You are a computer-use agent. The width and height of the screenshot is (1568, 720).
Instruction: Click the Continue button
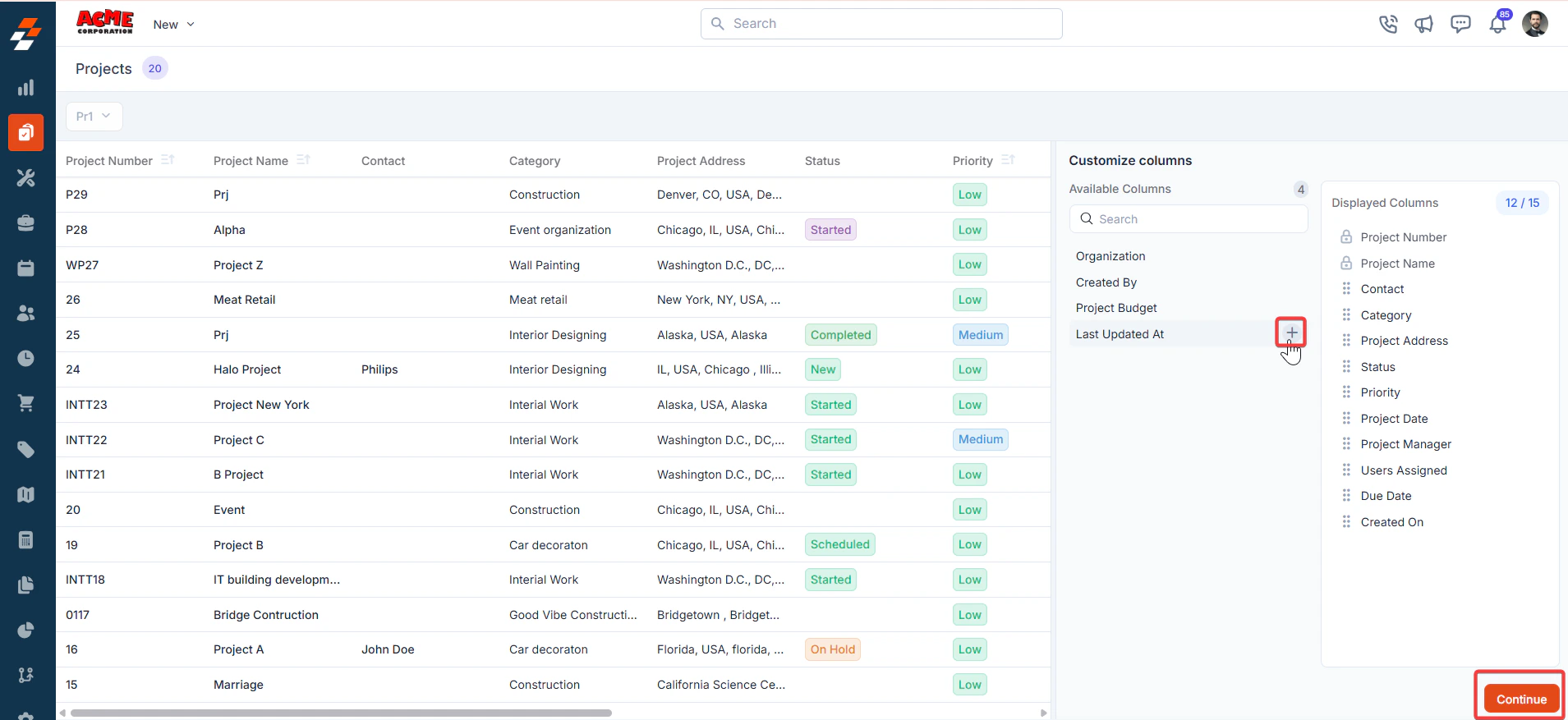[x=1521, y=699]
